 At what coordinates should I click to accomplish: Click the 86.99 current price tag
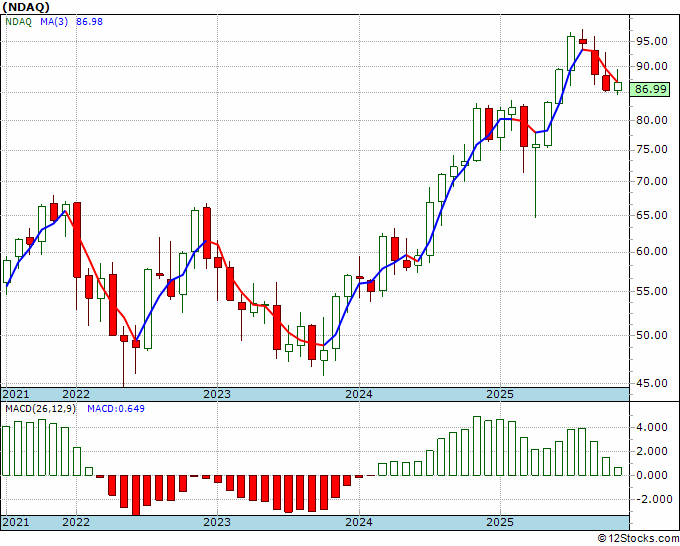coord(650,89)
